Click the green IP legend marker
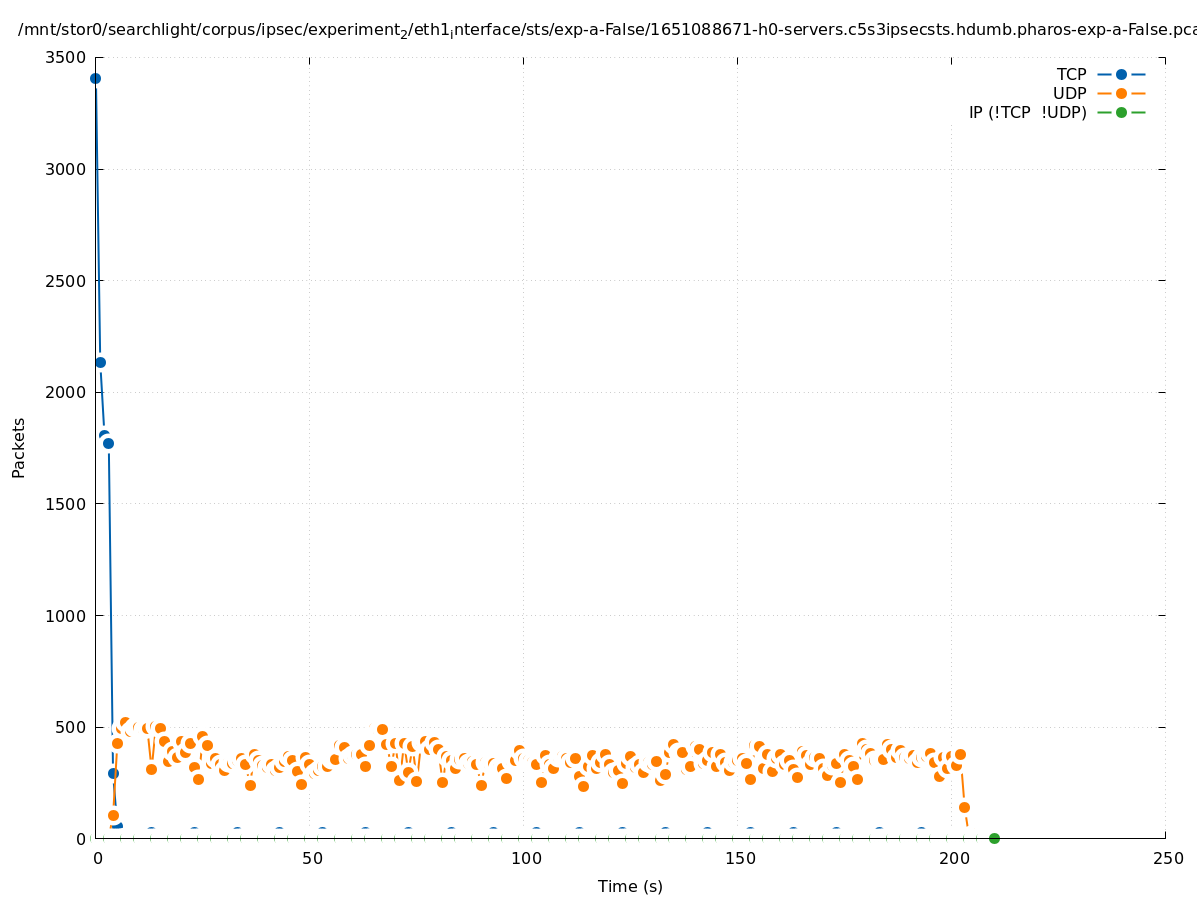The image size is (1197, 900). [1121, 112]
